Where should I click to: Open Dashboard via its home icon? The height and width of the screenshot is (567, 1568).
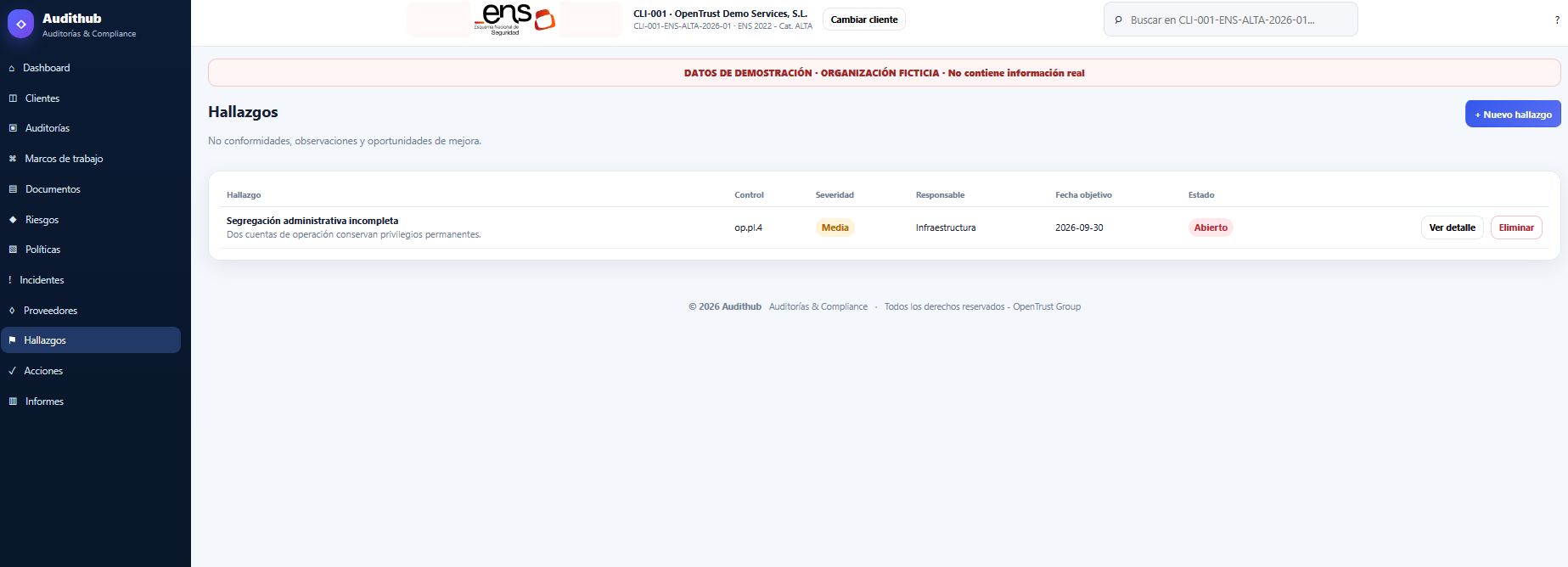[12, 68]
